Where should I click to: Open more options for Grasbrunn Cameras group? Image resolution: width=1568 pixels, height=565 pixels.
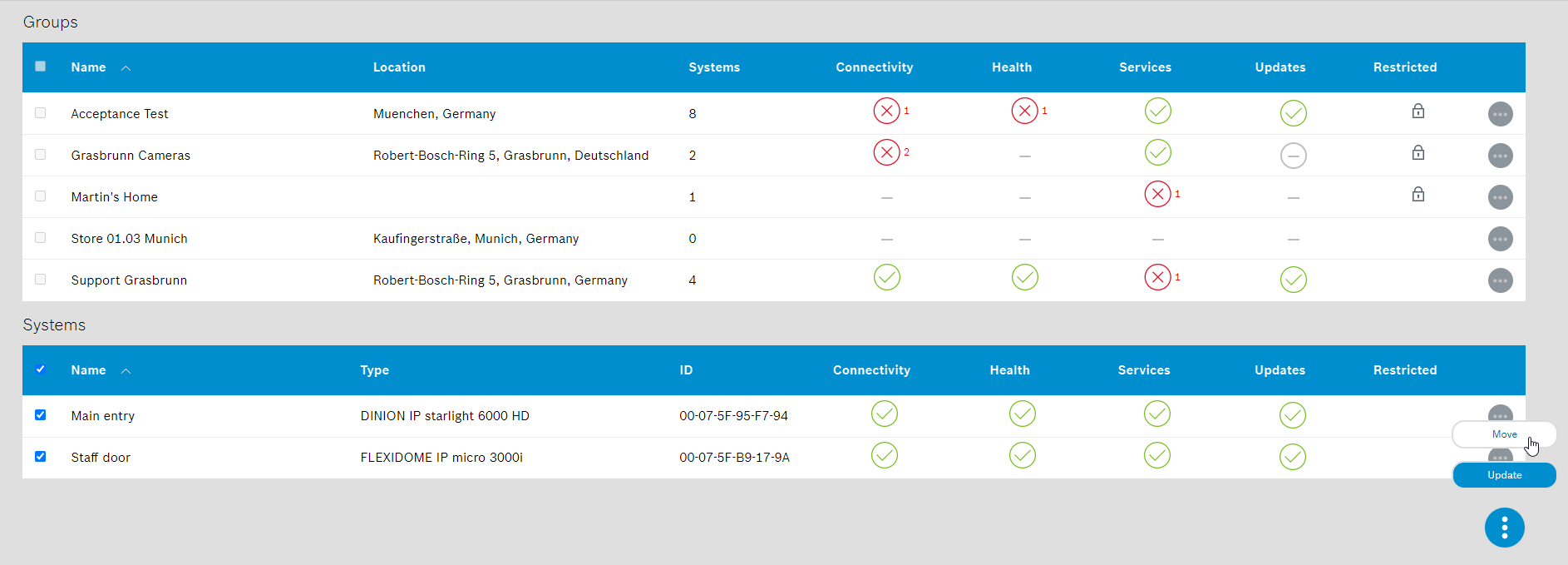[x=1500, y=156]
